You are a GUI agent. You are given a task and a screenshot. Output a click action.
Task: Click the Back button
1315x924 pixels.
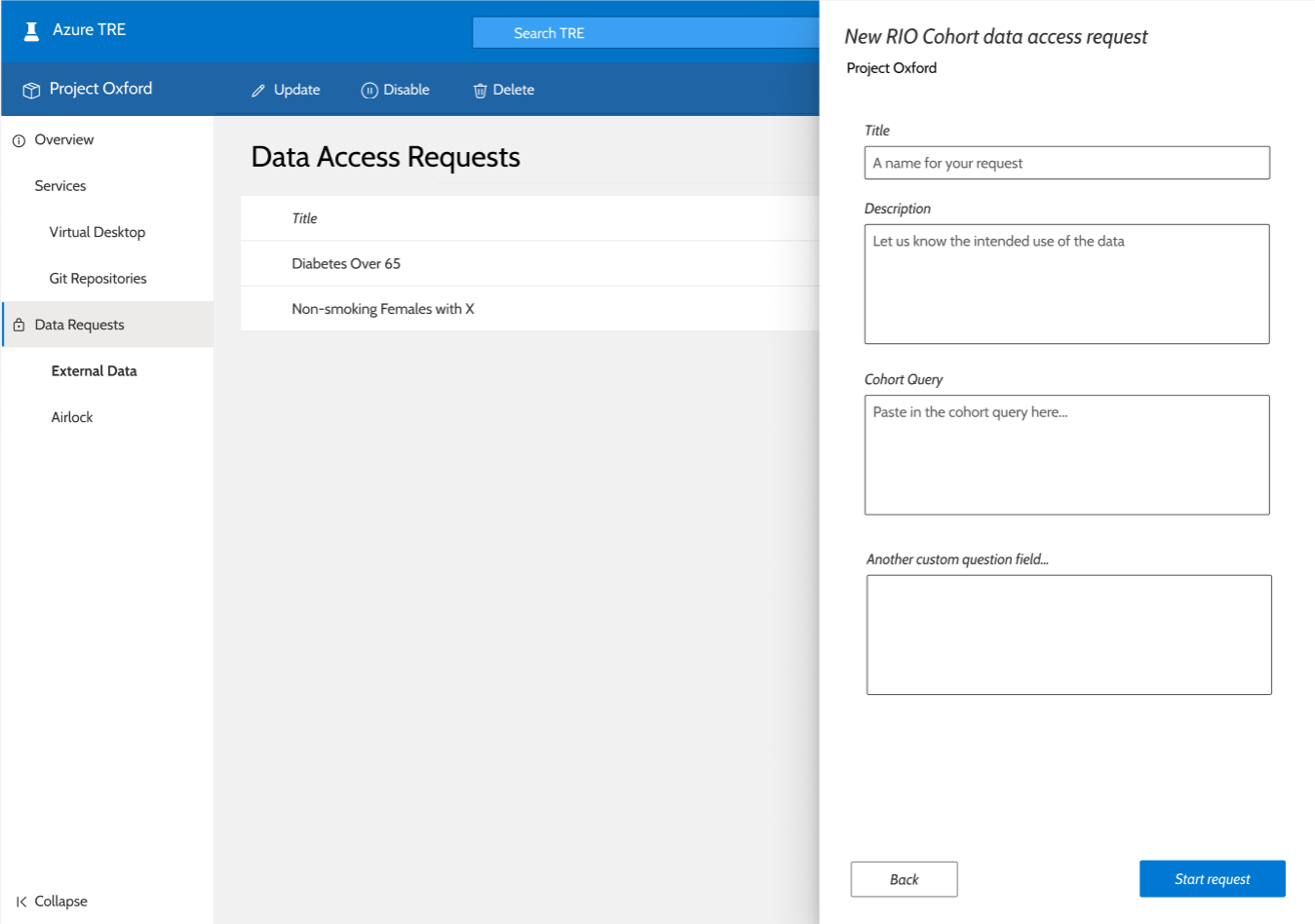(x=904, y=878)
